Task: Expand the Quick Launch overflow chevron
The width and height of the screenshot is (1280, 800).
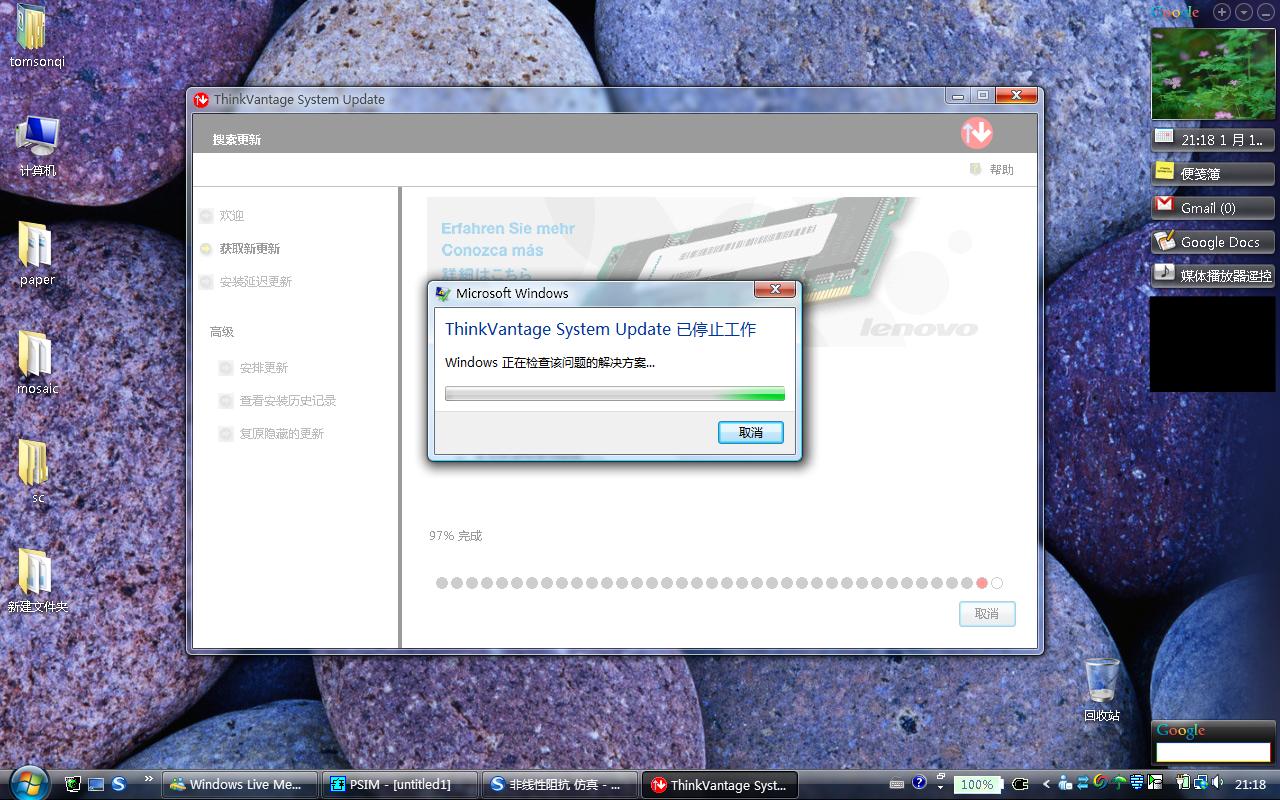Action: (149, 778)
